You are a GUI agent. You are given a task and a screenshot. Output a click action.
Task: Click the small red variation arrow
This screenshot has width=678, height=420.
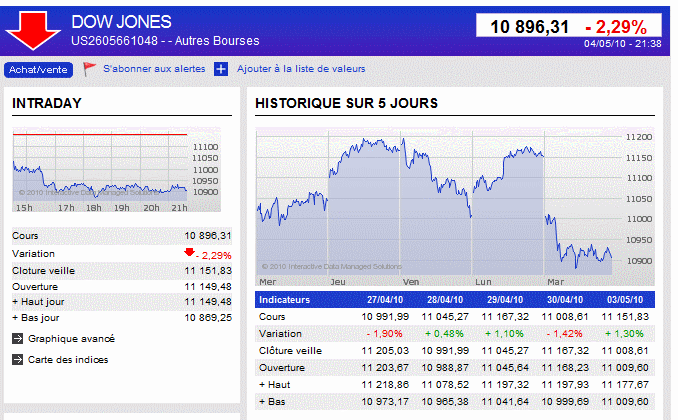click(x=189, y=252)
